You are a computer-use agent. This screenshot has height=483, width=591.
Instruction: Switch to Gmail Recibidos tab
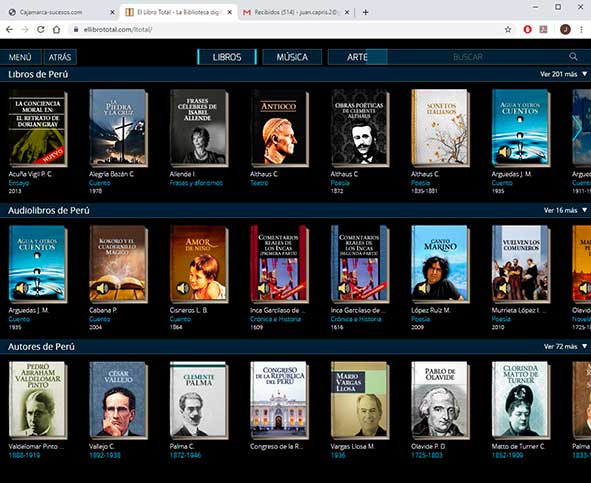tap(296, 12)
